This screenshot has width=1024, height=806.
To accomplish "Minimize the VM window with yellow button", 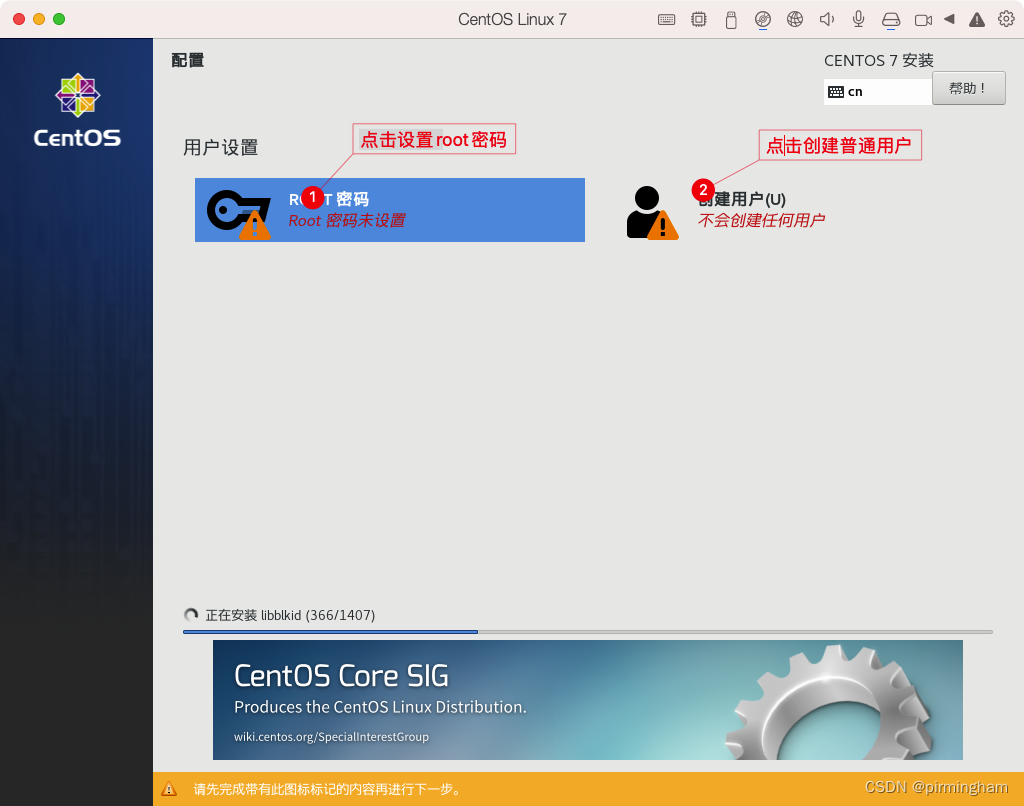I will coord(39,19).
